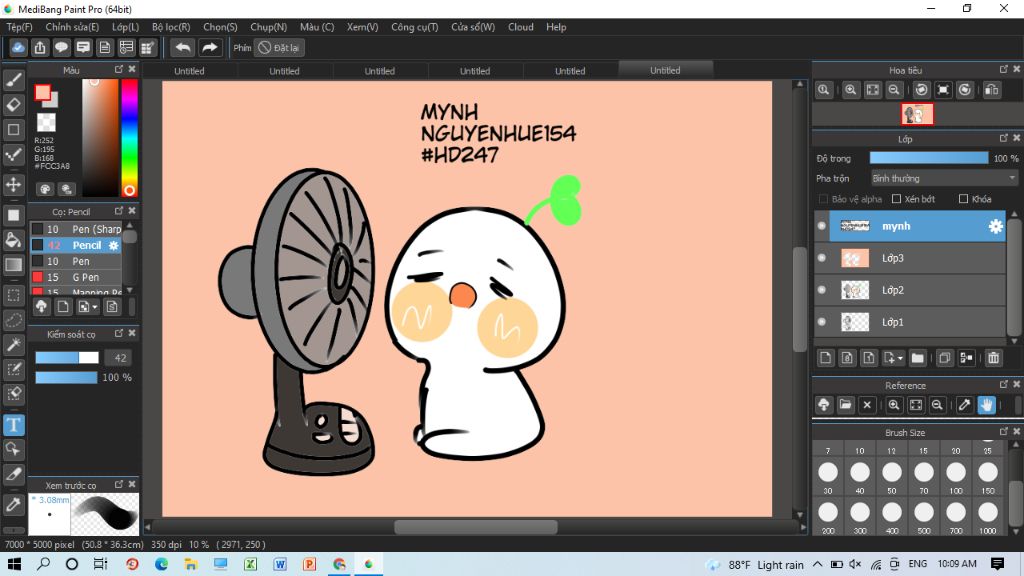Open the add-layer dropdown arrow
The height and width of the screenshot is (576, 1024).
[901, 358]
